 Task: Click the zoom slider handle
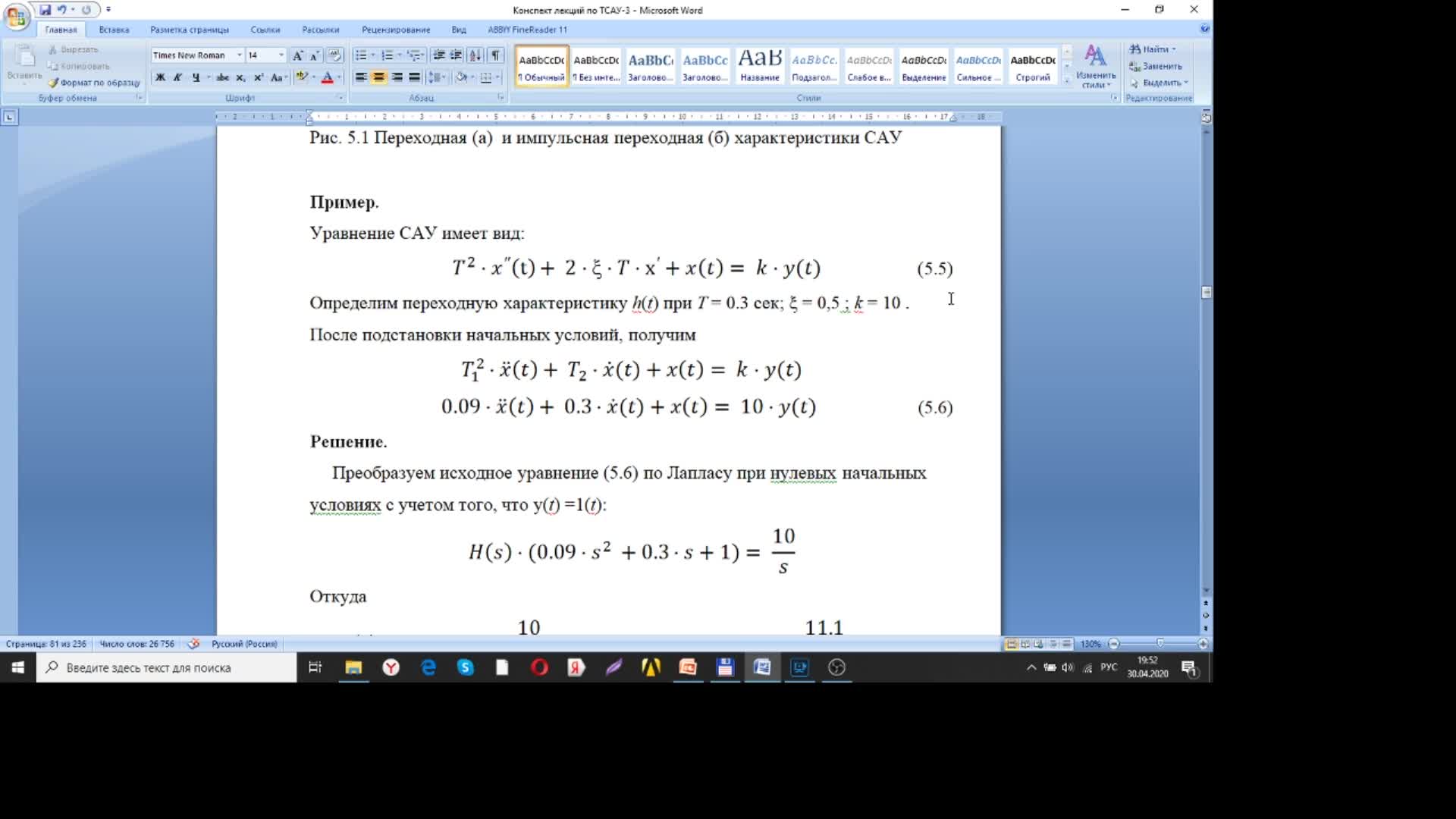1159,644
